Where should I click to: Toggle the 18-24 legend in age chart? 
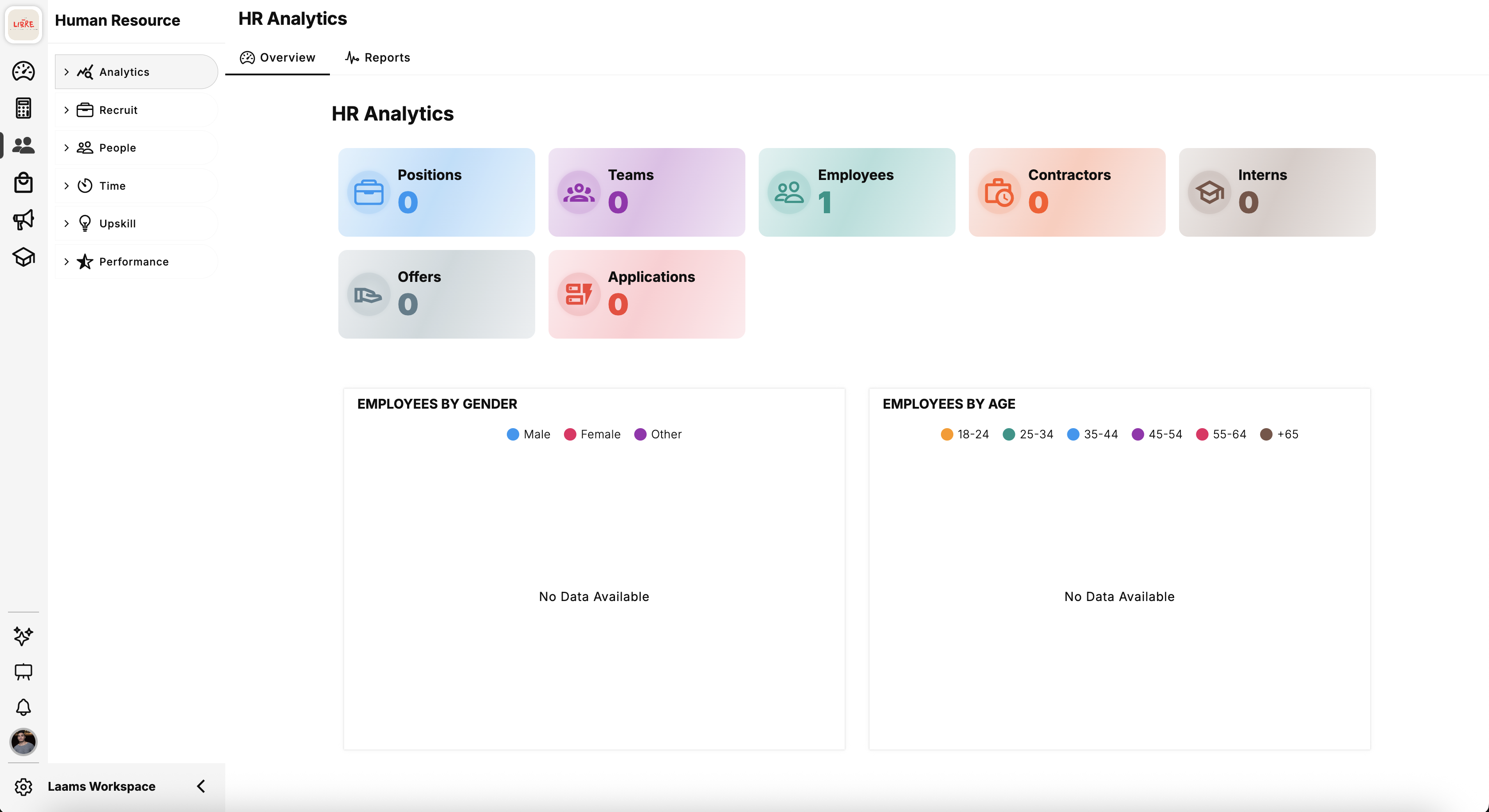(964, 434)
